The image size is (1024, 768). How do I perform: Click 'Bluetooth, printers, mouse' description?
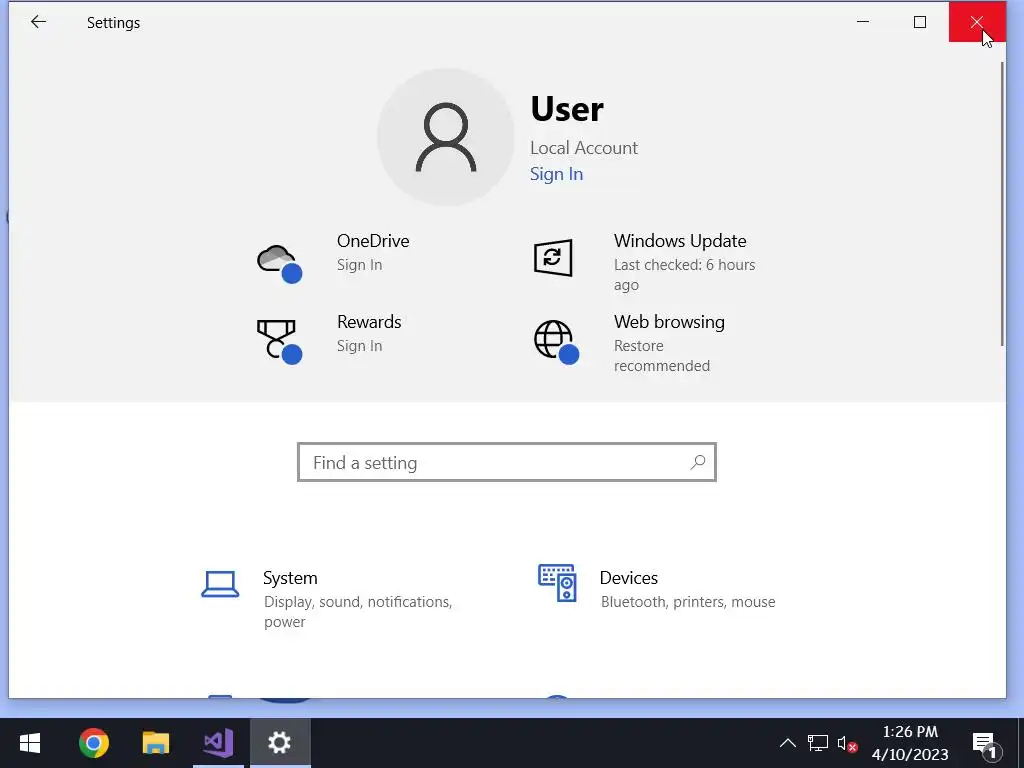[x=688, y=601]
